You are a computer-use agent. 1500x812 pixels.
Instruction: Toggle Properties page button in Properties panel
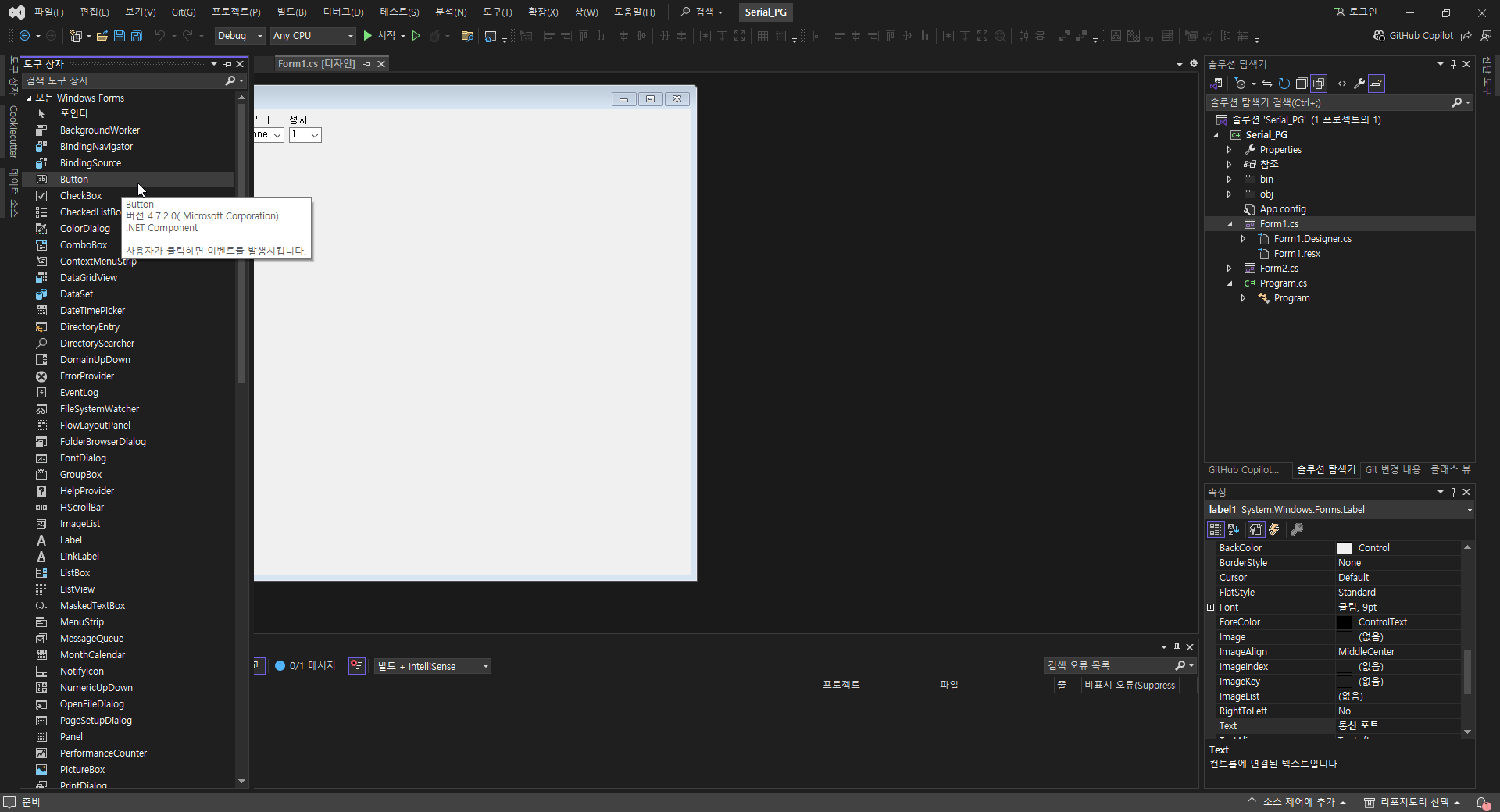coord(1255,529)
